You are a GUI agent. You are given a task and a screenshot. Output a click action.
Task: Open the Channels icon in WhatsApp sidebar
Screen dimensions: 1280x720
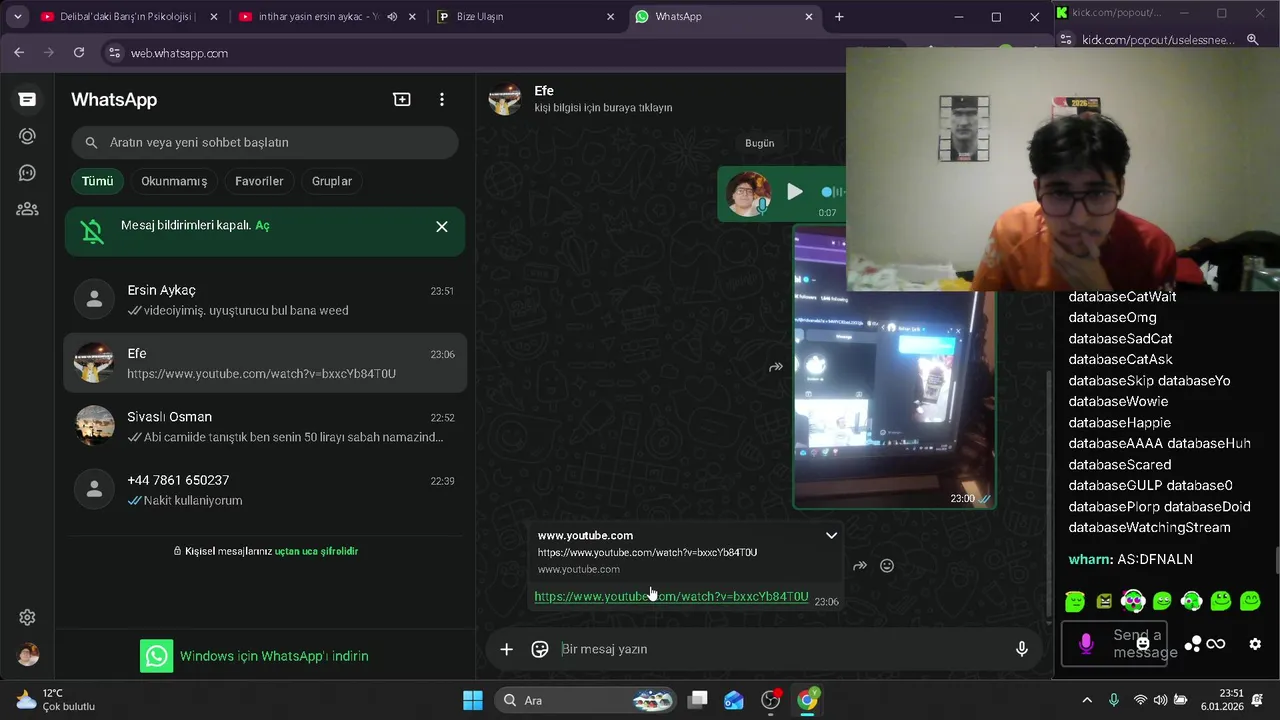click(x=27, y=173)
